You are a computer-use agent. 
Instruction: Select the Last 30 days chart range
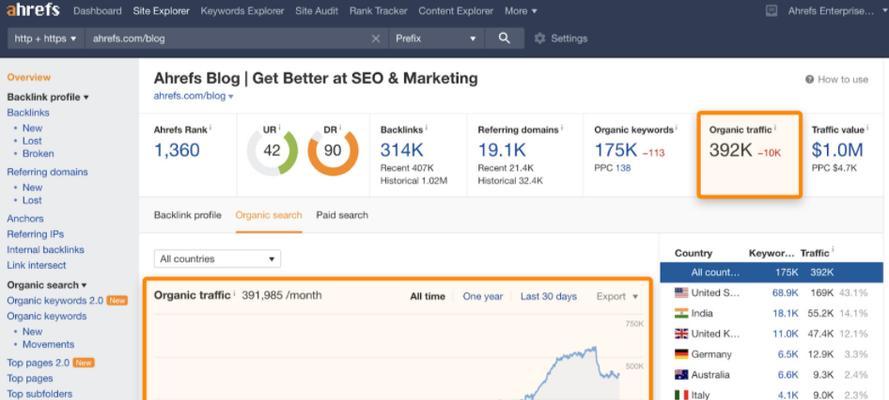[548, 296]
